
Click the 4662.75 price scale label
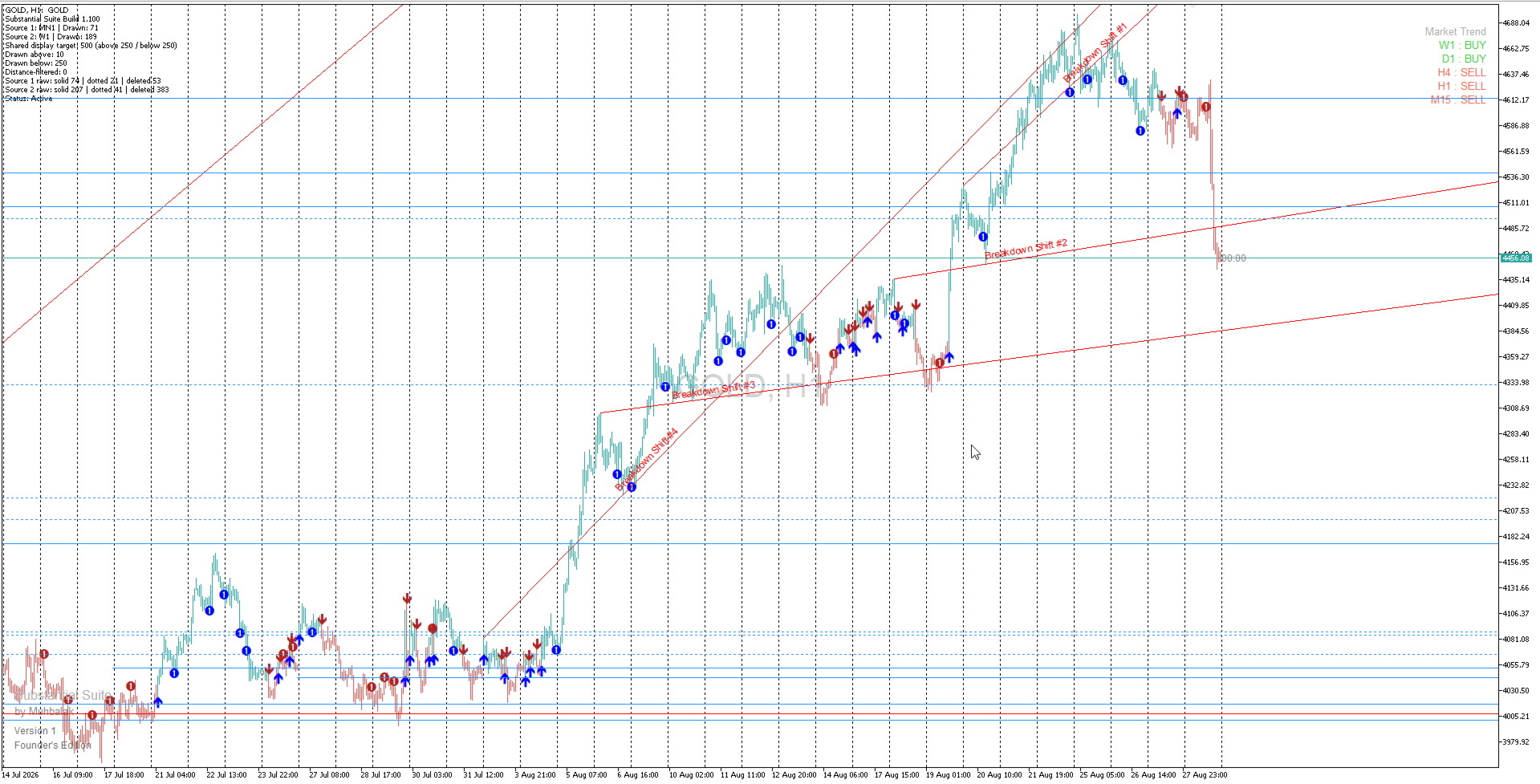pyautogui.click(x=1516, y=49)
